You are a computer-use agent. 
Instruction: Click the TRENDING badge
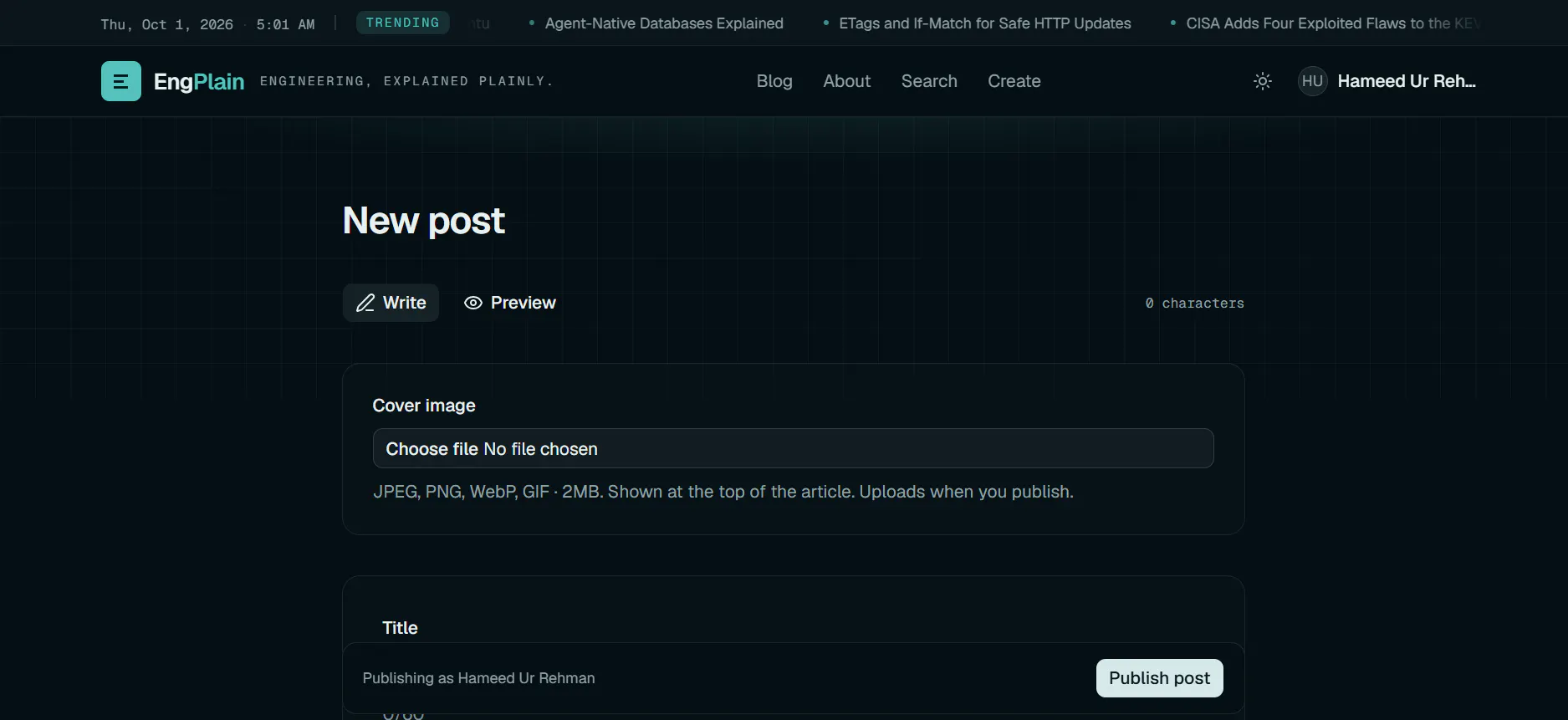click(x=403, y=23)
